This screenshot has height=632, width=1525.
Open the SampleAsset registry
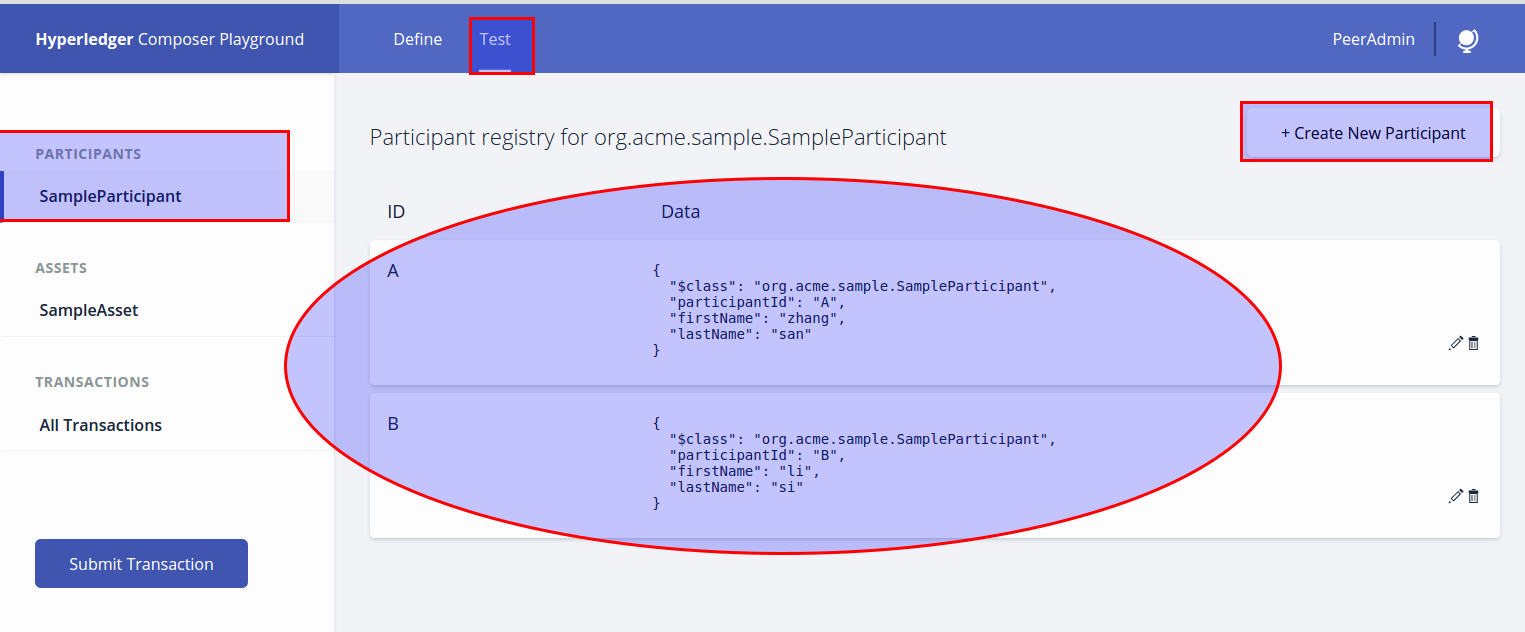click(x=89, y=310)
